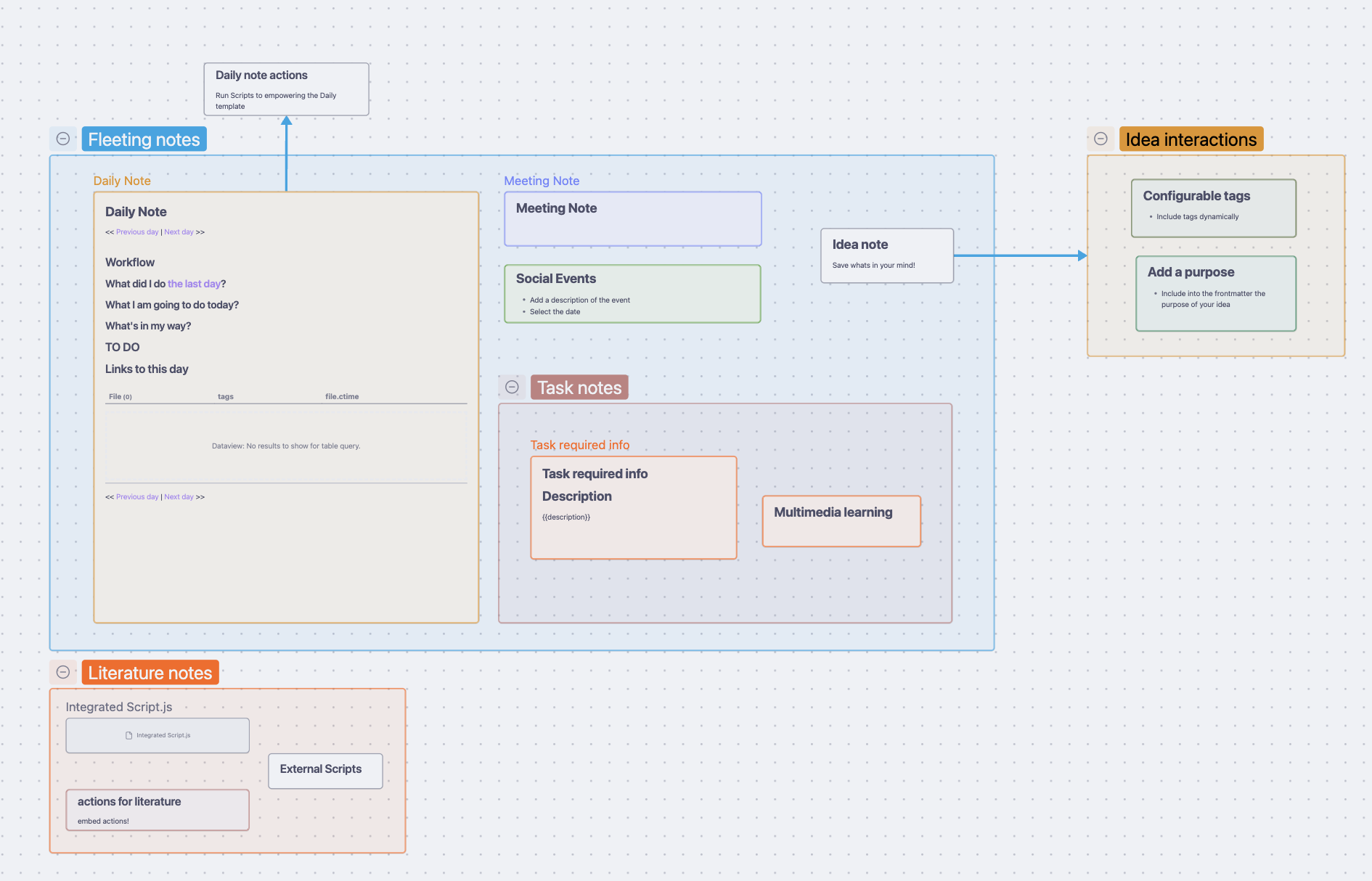
Task: Click the Workflow heading in Daily Note
Action: point(130,263)
